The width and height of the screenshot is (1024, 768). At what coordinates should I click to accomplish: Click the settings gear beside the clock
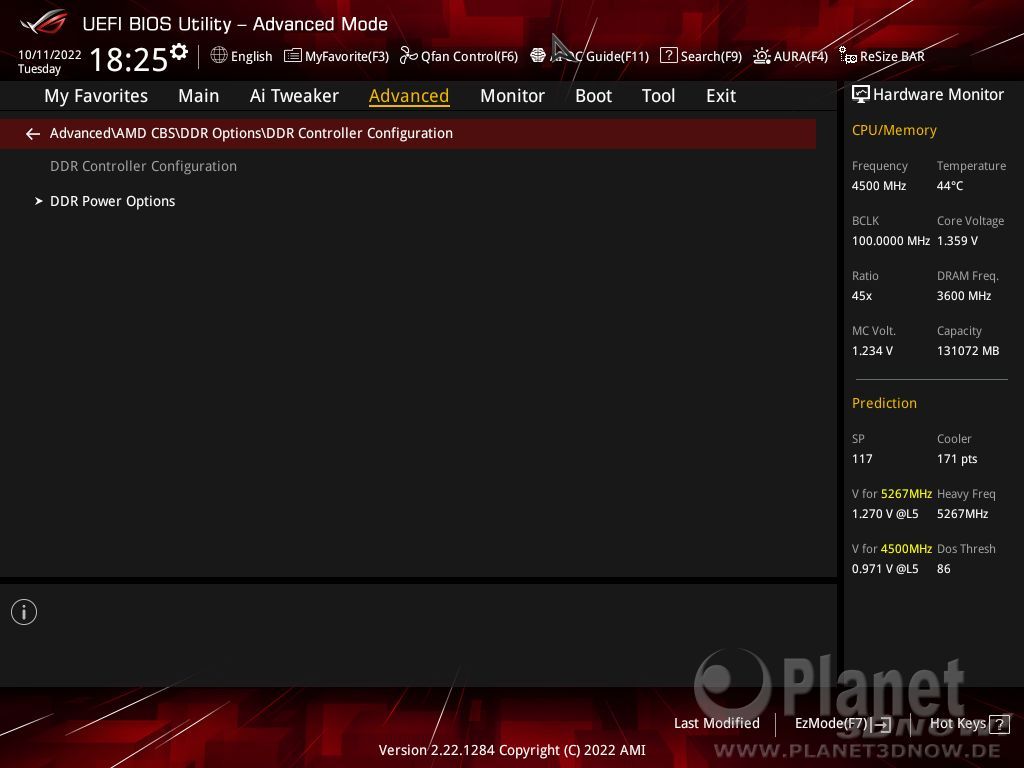(x=179, y=52)
